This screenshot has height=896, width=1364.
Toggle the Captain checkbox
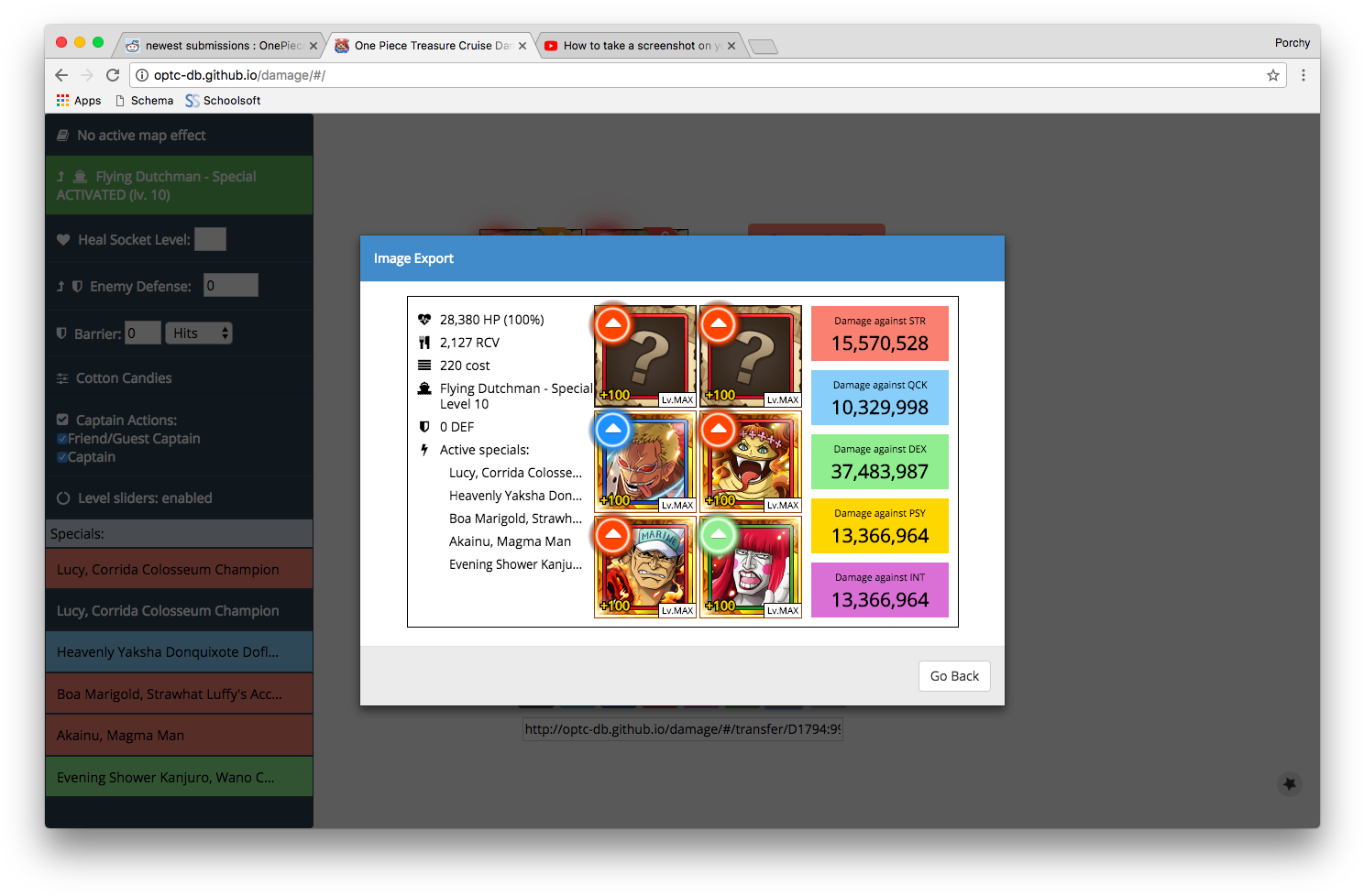[x=62, y=457]
